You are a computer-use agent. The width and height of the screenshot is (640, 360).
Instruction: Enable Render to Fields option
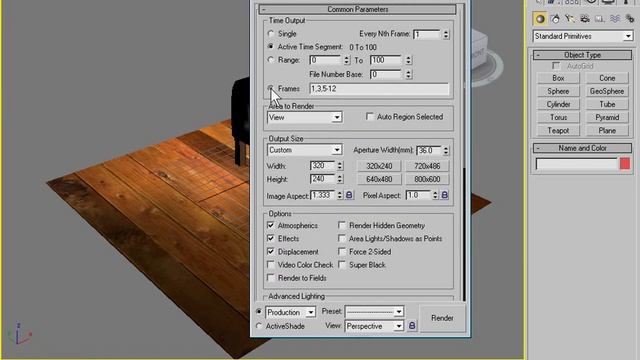tap(271, 278)
